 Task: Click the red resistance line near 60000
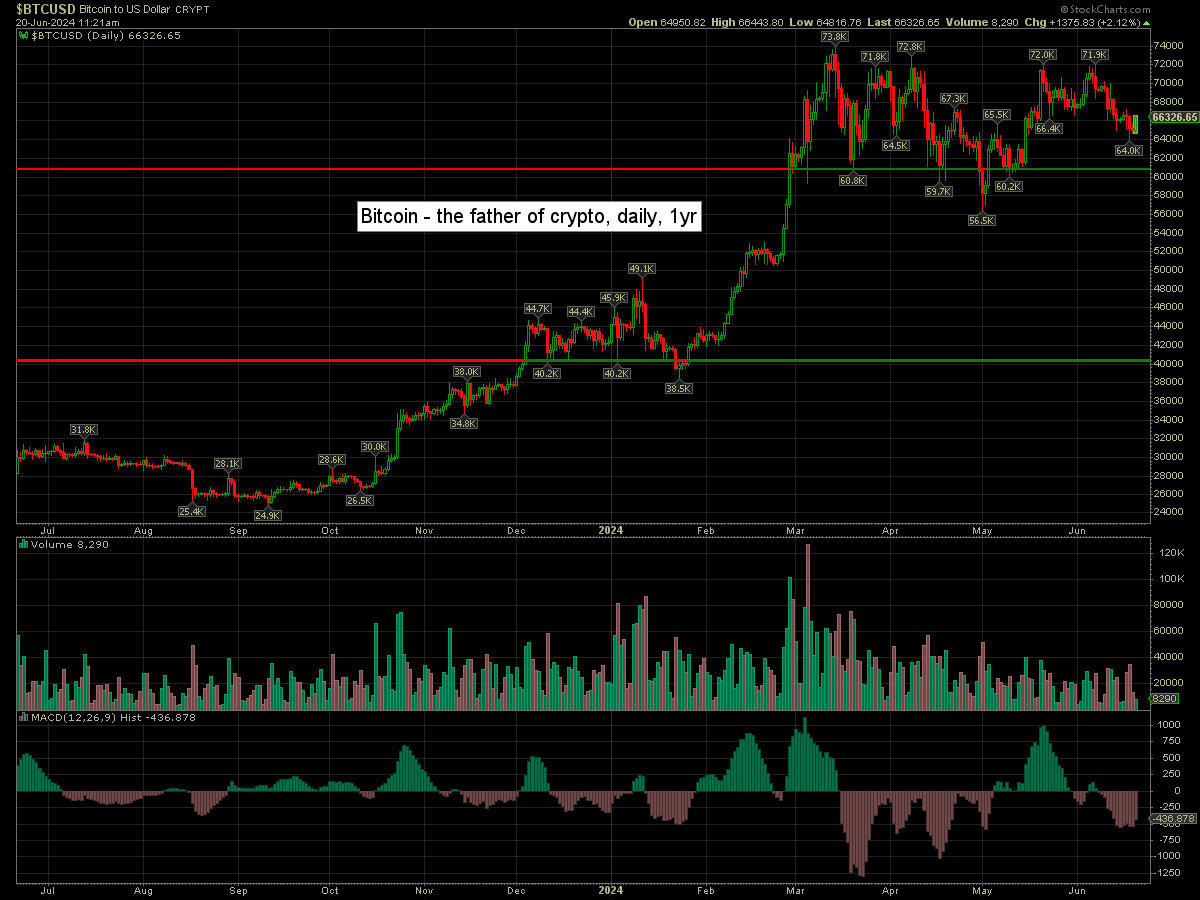pyautogui.click(x=400, y=169)
